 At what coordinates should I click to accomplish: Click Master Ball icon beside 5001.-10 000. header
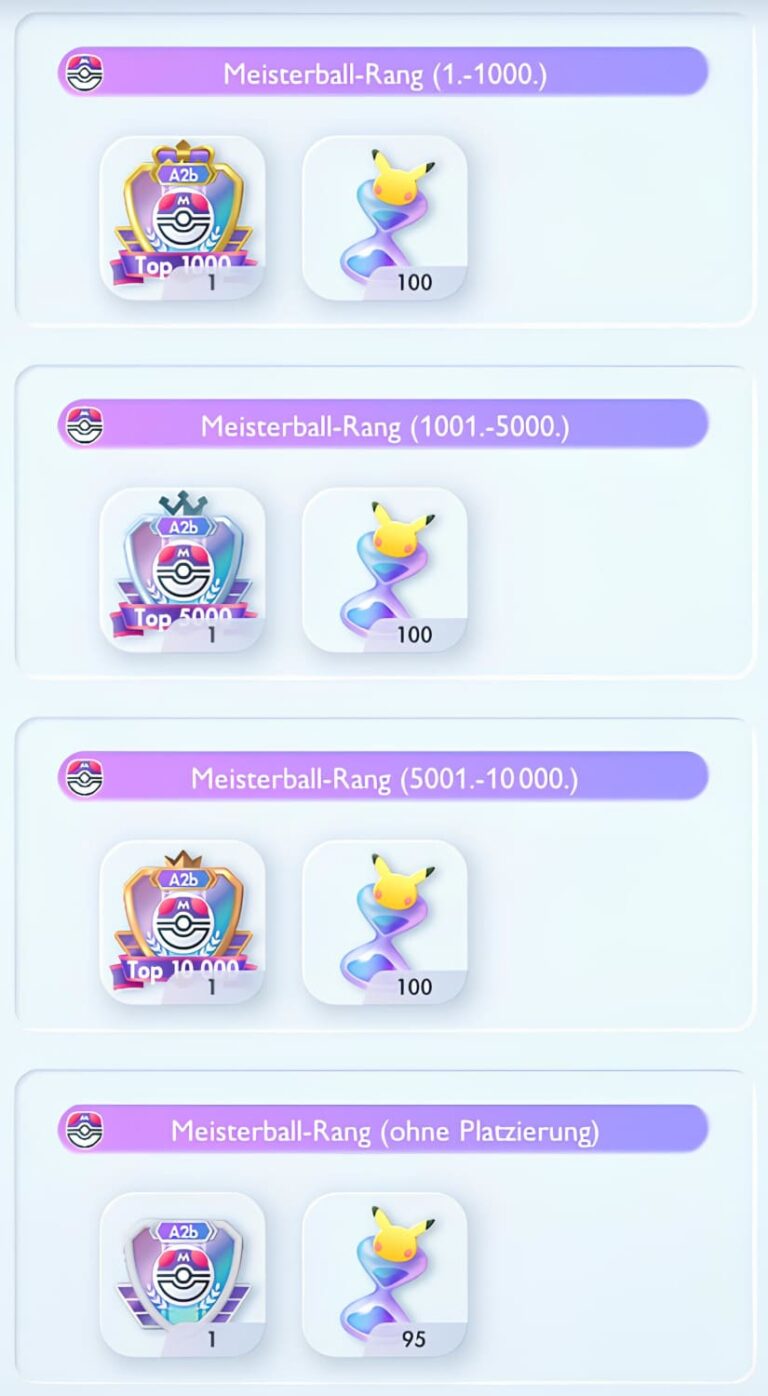[x=85, y=778]
